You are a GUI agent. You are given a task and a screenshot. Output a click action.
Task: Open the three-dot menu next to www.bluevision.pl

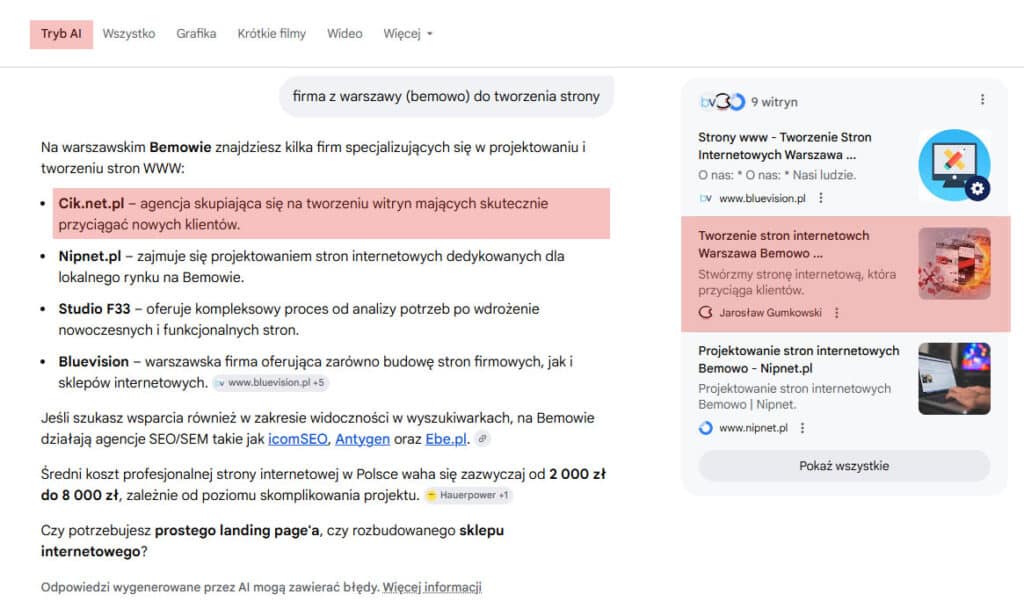point(820,198)
